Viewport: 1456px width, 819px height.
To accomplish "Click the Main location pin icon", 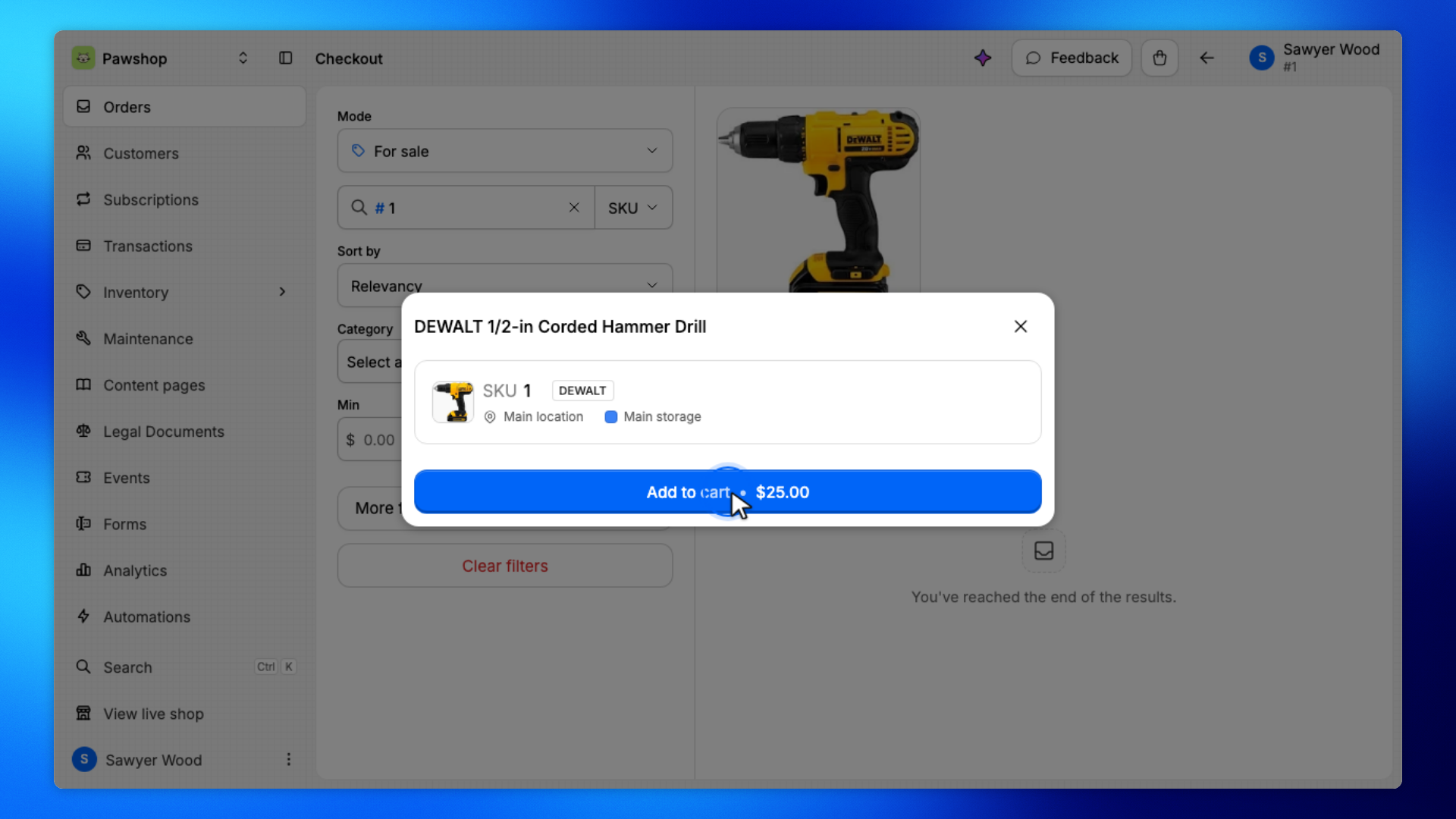I will (490, 417).
